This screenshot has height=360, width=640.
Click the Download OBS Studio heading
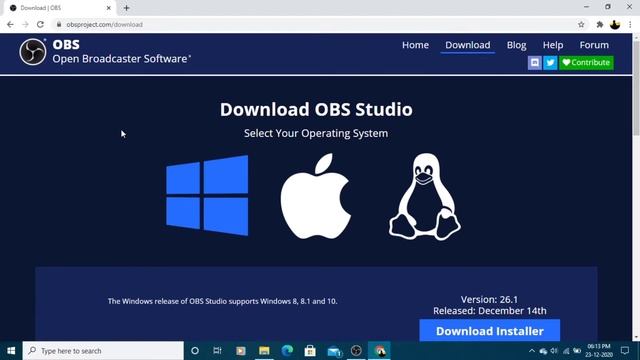316,109
